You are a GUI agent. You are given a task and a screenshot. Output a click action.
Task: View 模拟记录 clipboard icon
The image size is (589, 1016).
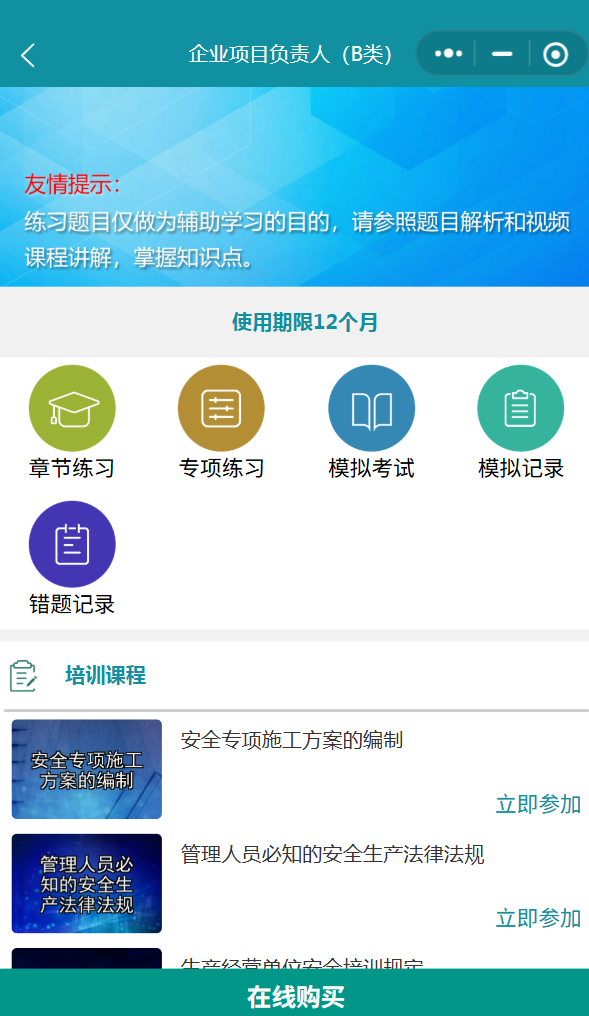pos(520,408)
